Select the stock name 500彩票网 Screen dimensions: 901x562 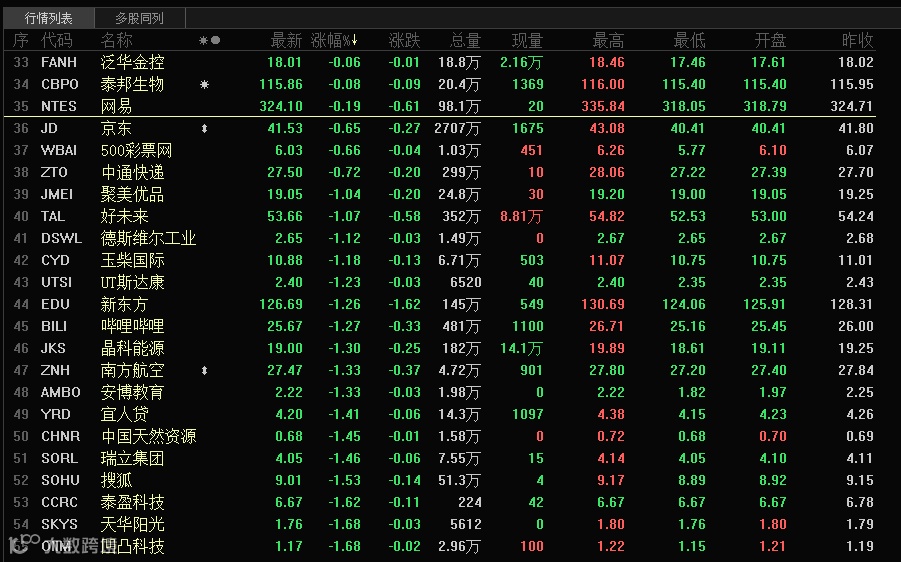[x=136, y=151]
